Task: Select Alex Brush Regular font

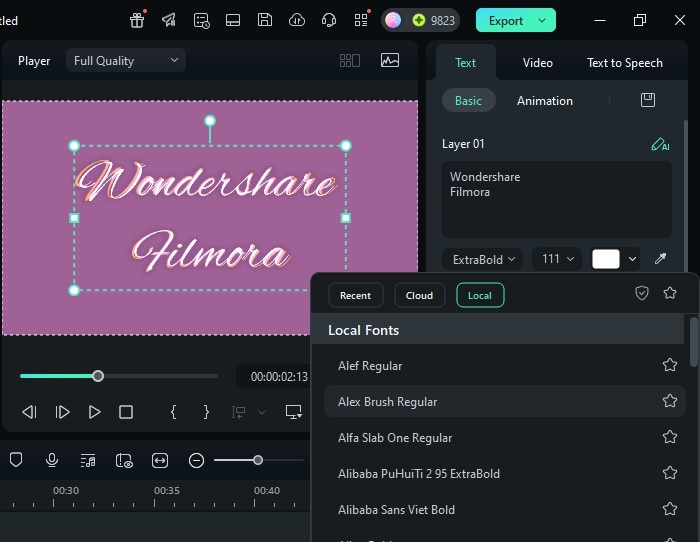Action: pyautogui.click(x=504, y=401)
